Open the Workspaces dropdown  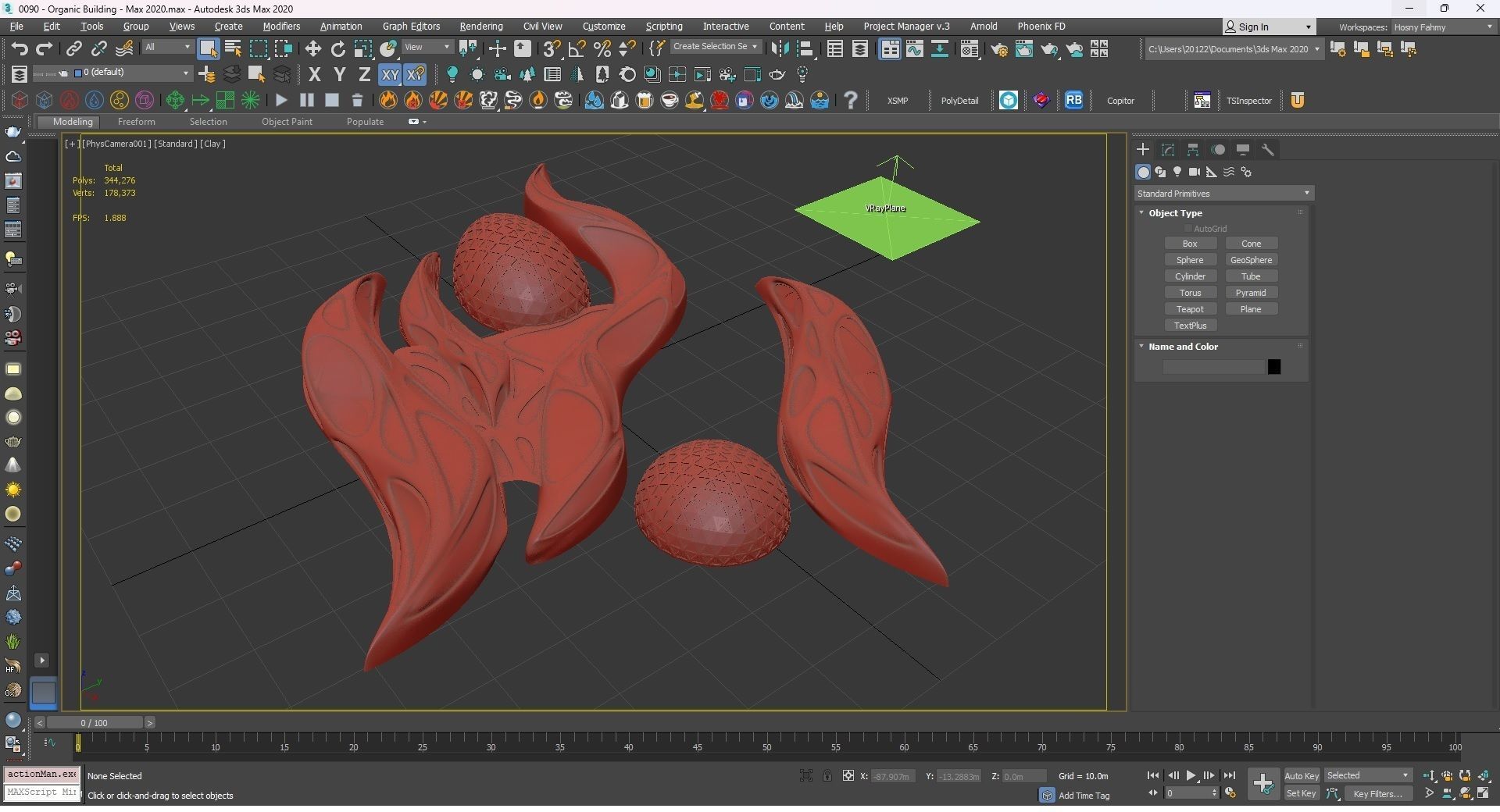coord(1442,27)
